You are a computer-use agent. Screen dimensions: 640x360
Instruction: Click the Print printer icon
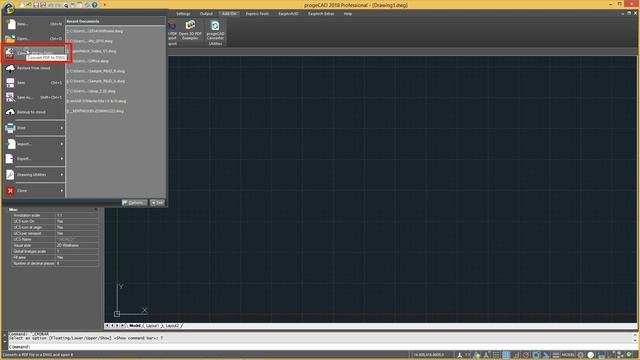[10, 128]
